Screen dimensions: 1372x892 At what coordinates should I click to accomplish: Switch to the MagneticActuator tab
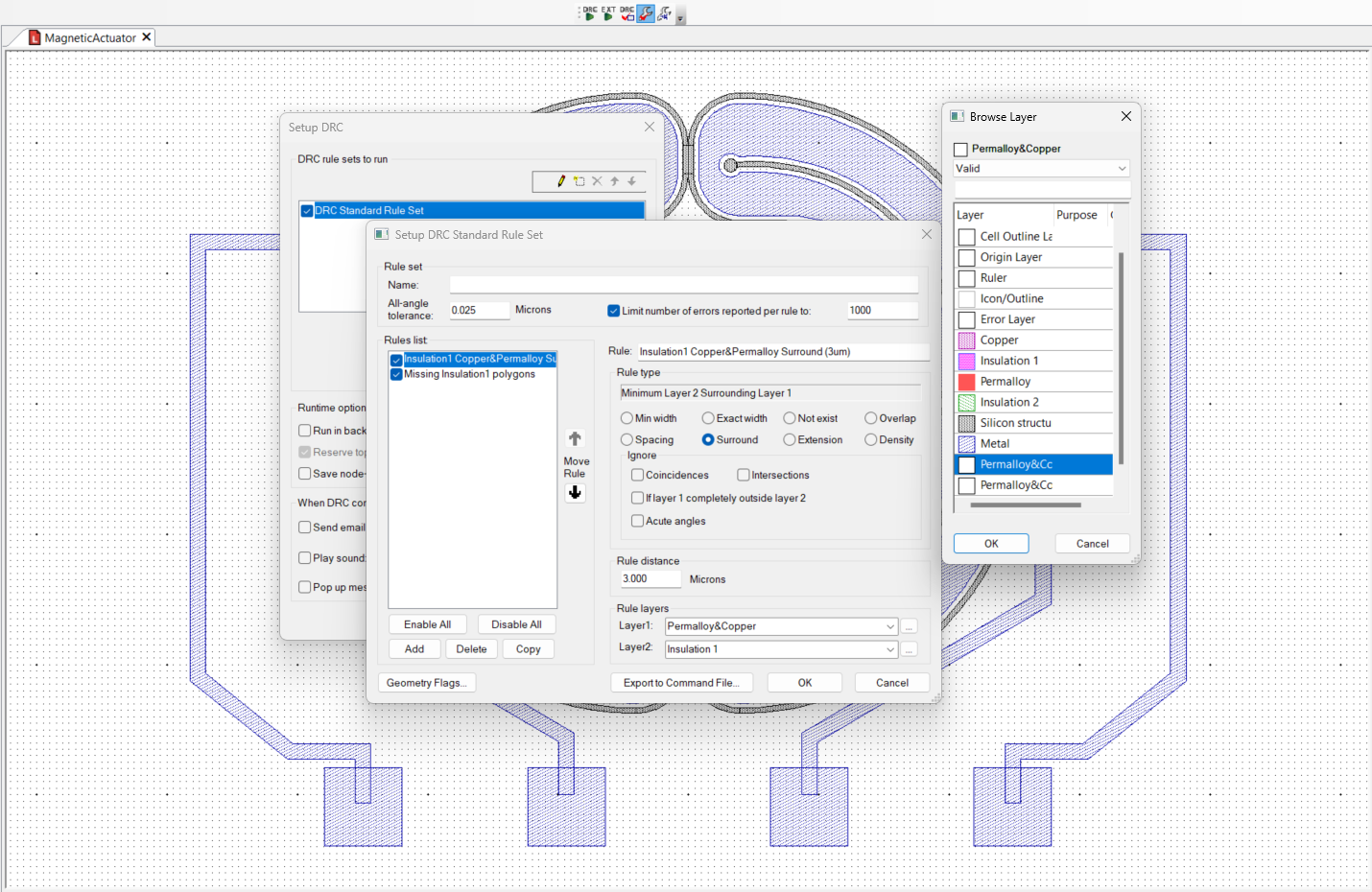[x=89, y=37]
